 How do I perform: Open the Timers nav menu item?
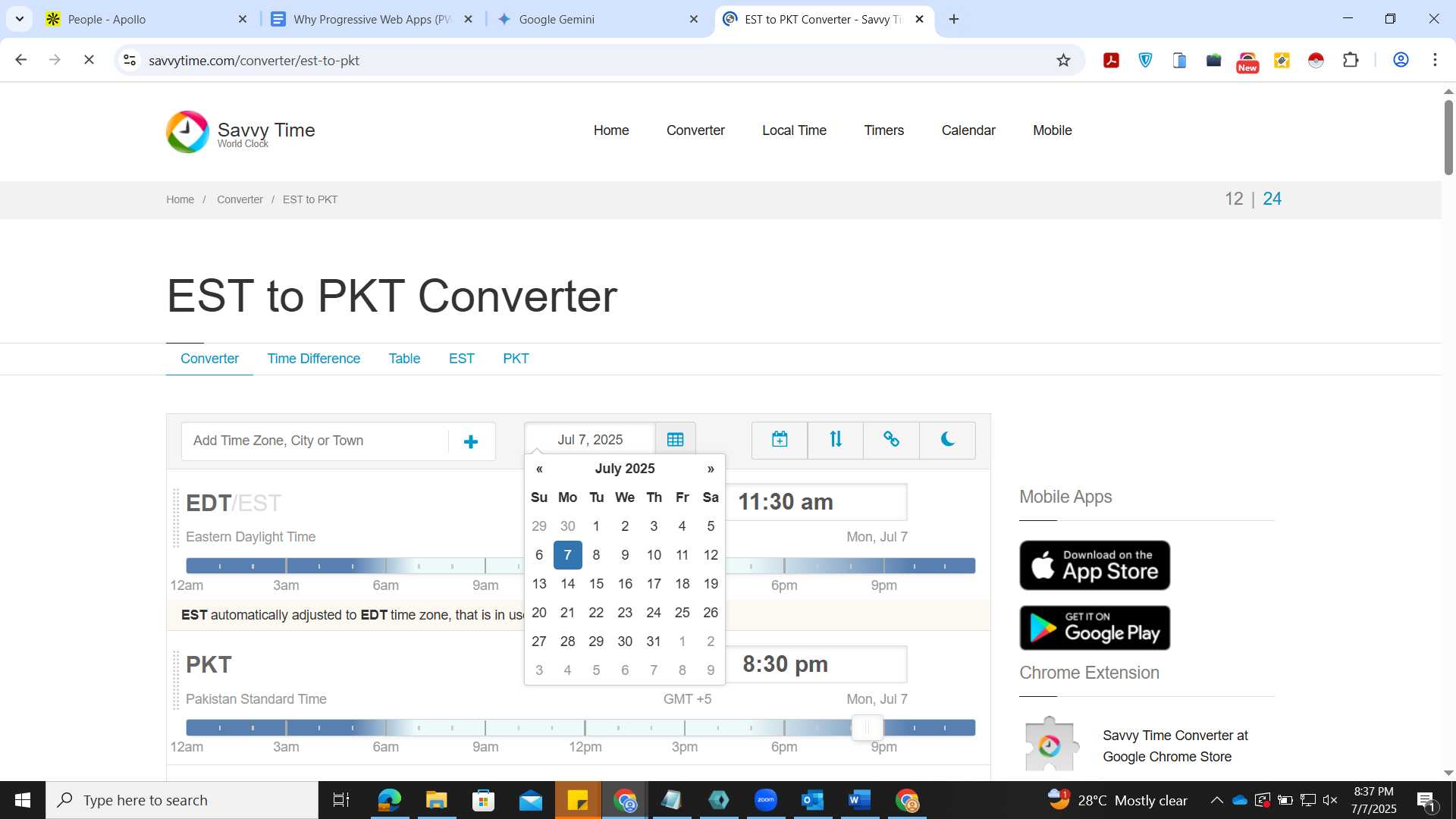pyautogui.click(x=884, y=130)
